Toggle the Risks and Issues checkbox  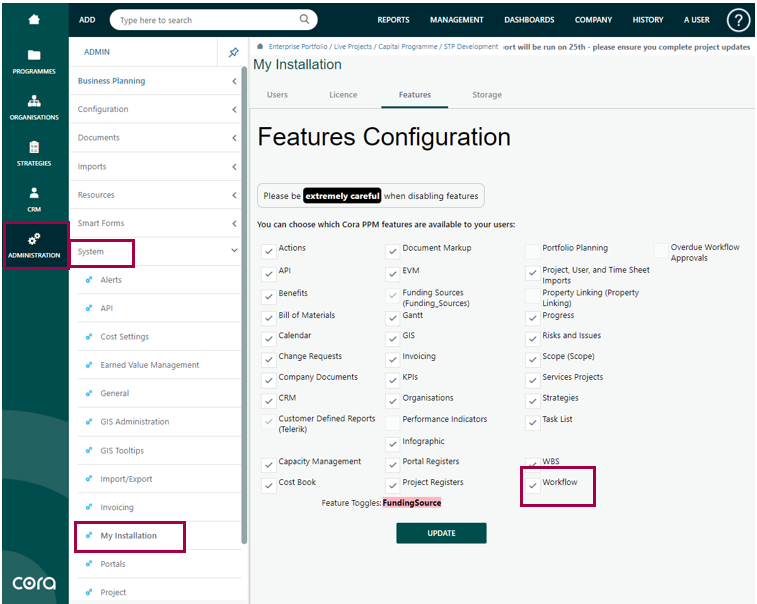tap(533, 338)
